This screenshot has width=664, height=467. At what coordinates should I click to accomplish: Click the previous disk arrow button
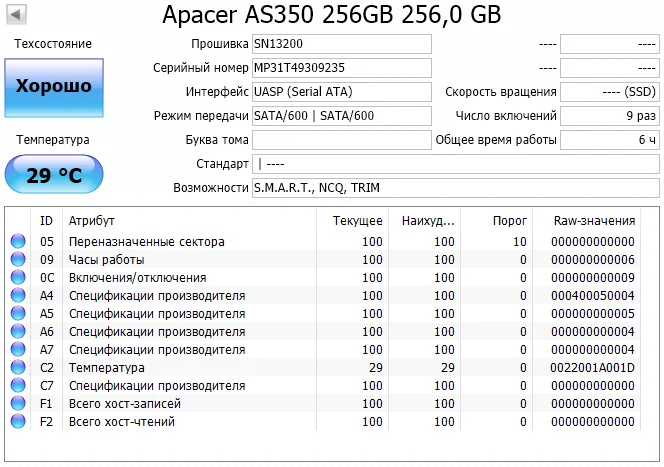16,15
